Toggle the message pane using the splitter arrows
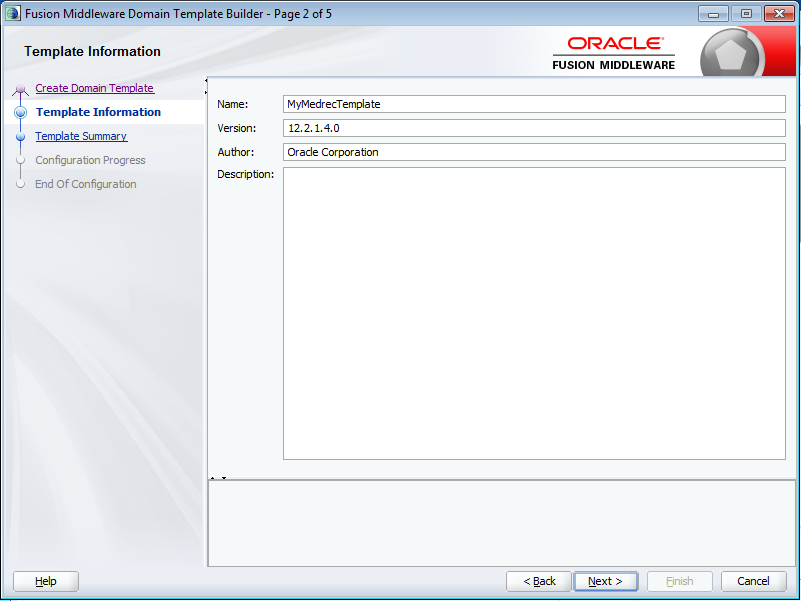Image resolution: width=801 pixels, height=601 pixels. (219, 478)
